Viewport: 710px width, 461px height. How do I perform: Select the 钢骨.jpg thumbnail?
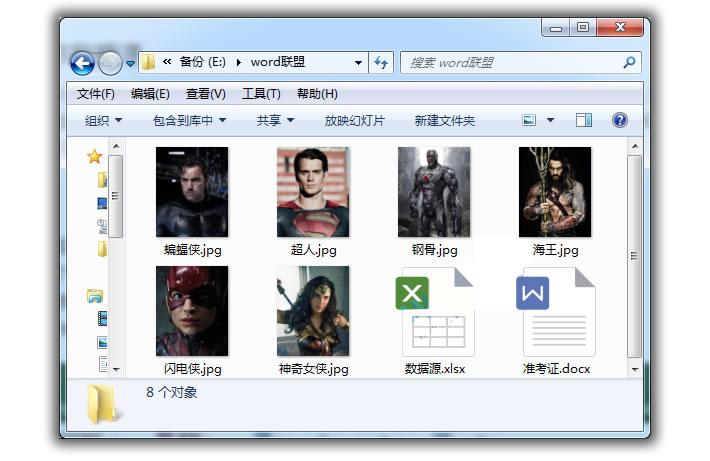[x=434, y=192]
